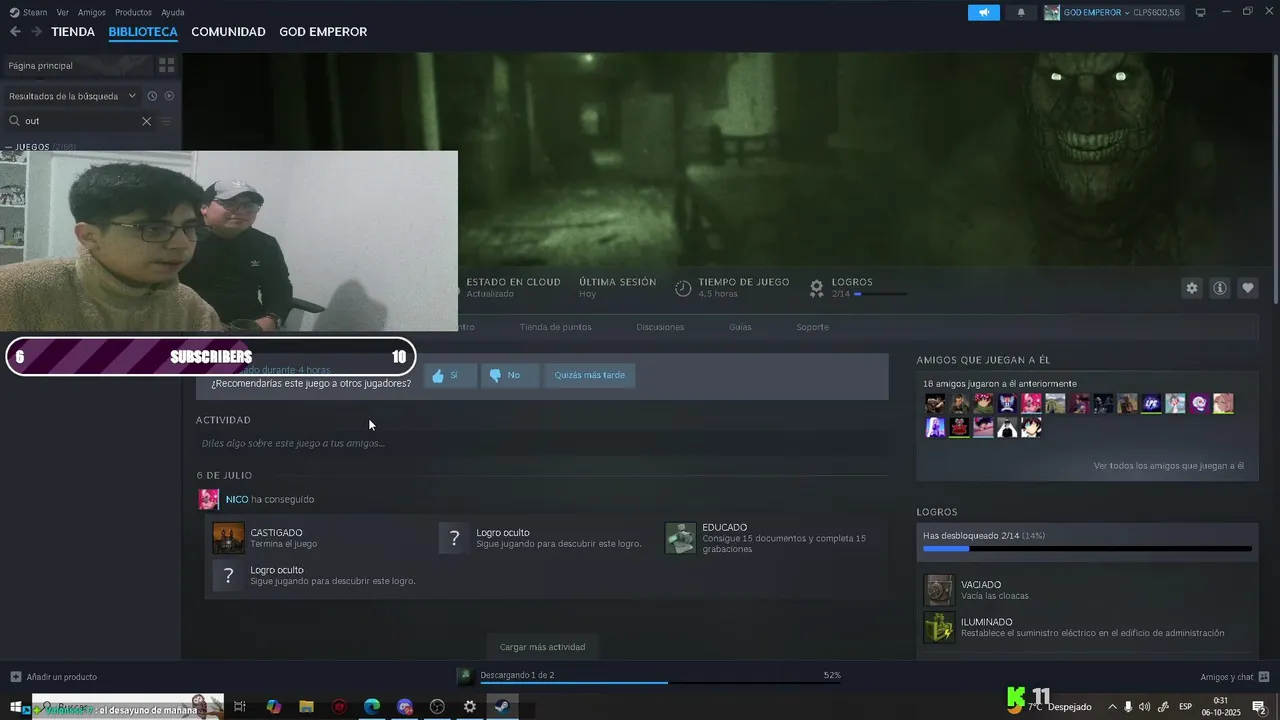Open the Ayuda menu
The width and height of the screenshot is (1280, 720).
coord(173,12)
